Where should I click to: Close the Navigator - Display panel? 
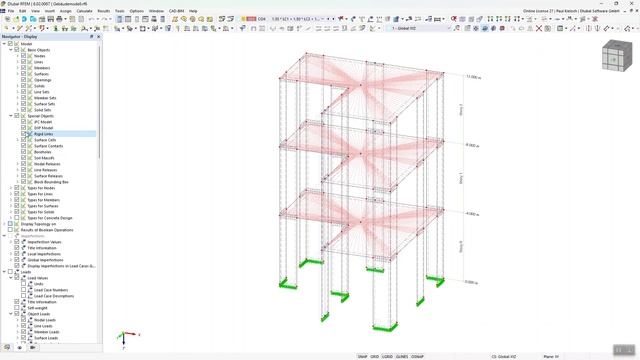tap(98, 37)
